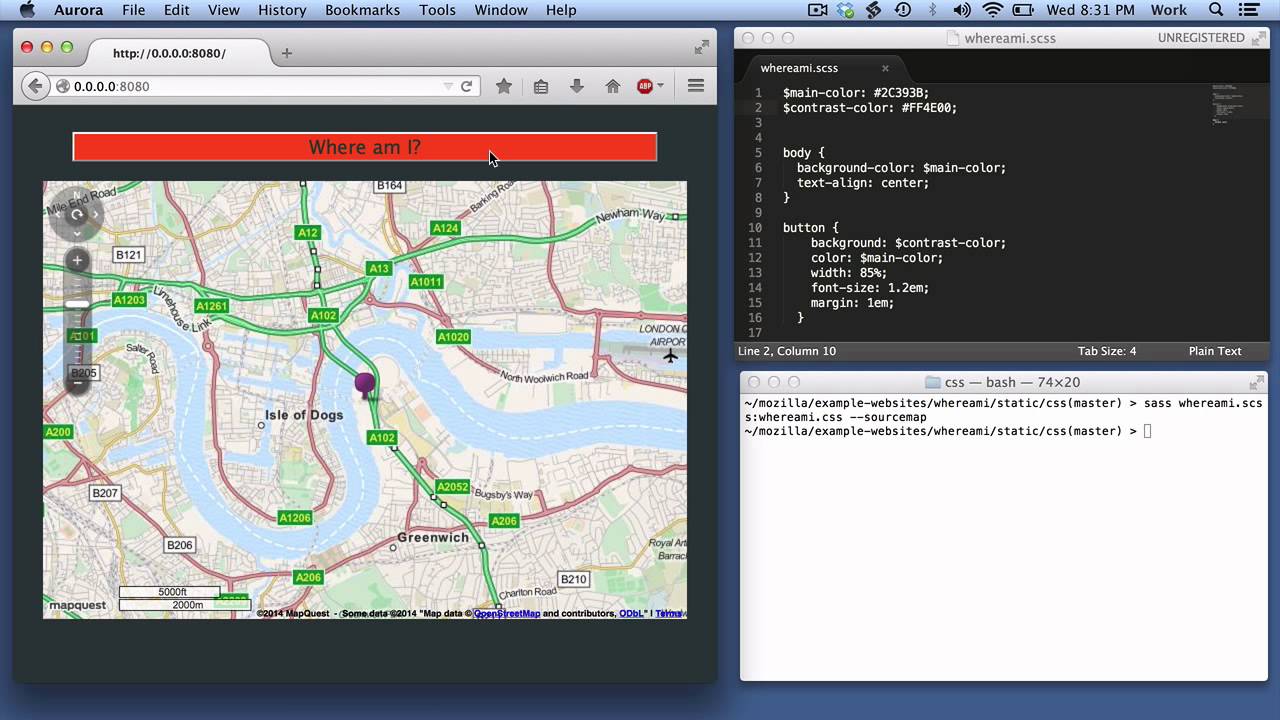Click the Wi-Fi status icon
The height and width of the screenshot is (720, 1280).
point(992,10)
